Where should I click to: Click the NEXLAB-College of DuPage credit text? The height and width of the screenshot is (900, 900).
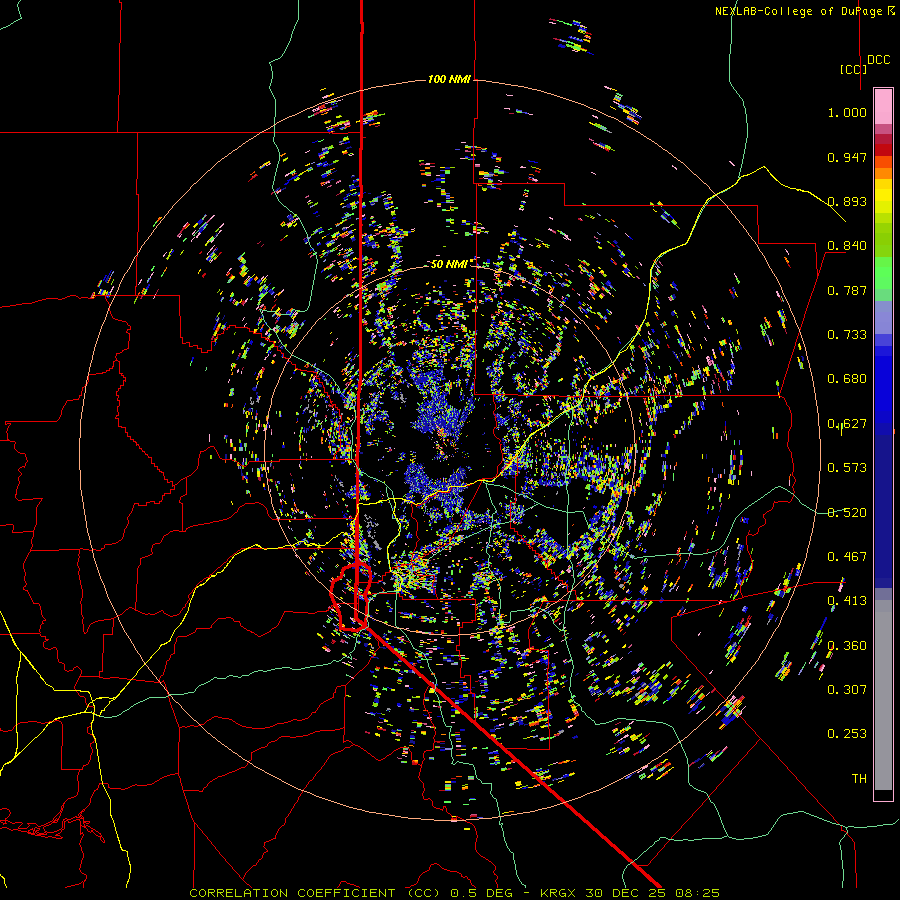(x=804, y=11)
